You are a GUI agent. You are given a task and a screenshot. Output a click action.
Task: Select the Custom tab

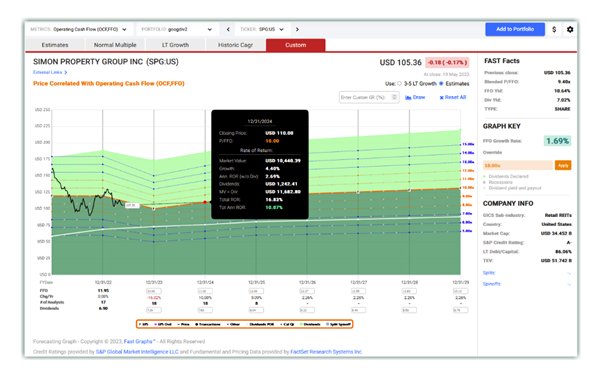pyautogui.click(x=296, y=45)
